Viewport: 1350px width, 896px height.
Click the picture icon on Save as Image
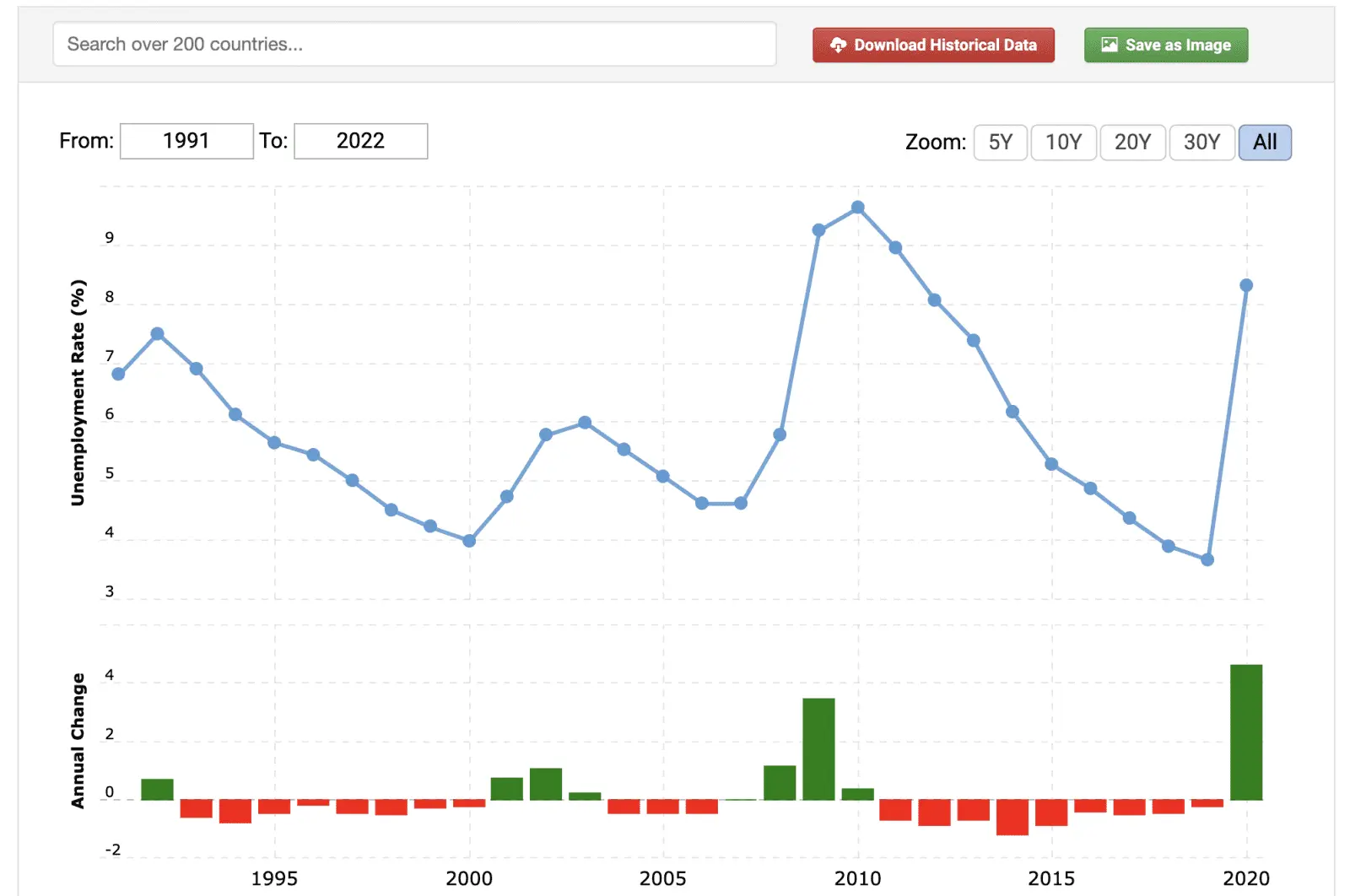(x=1109, y=46)
